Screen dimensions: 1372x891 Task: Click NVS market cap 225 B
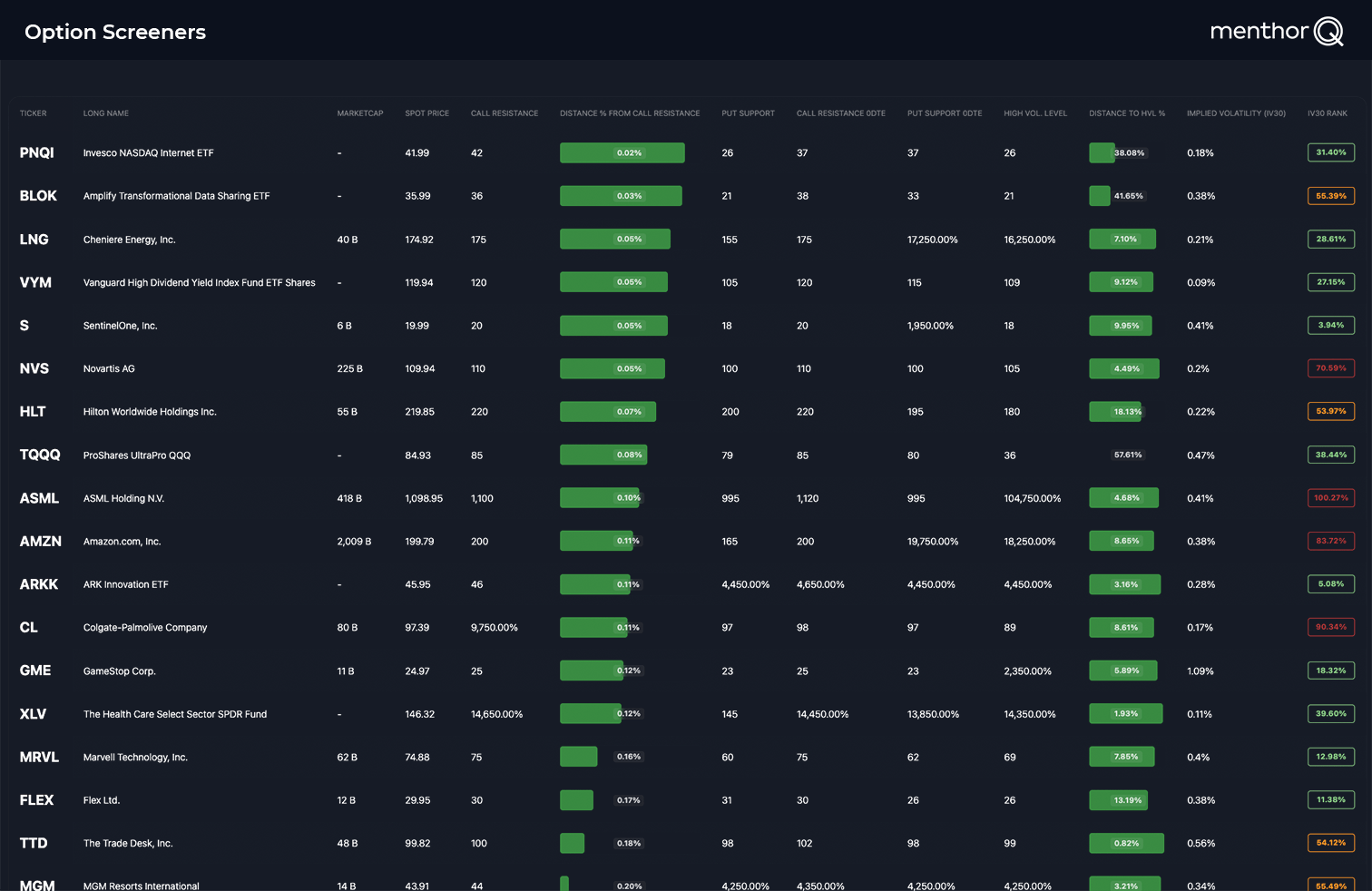[349, 369]
